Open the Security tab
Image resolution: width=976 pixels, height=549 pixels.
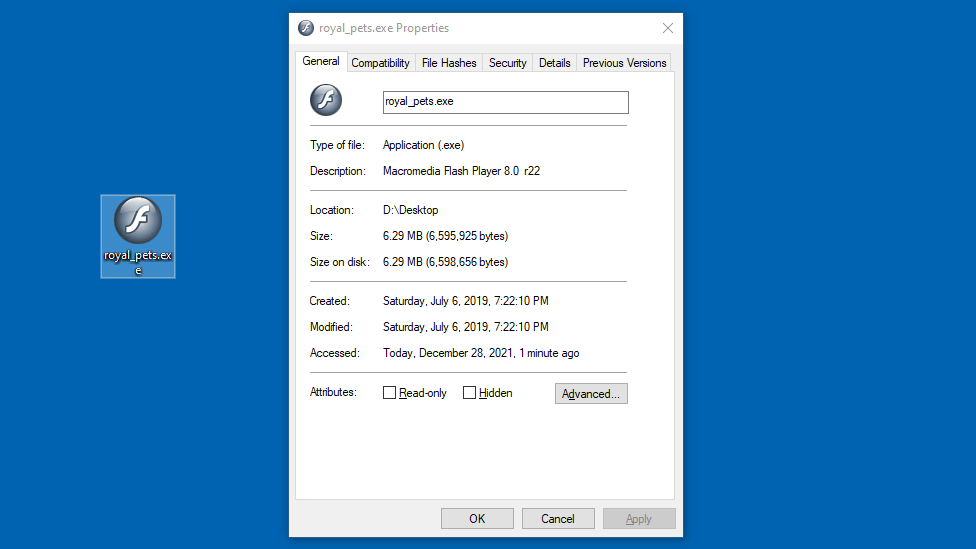(x=507, y=63)
